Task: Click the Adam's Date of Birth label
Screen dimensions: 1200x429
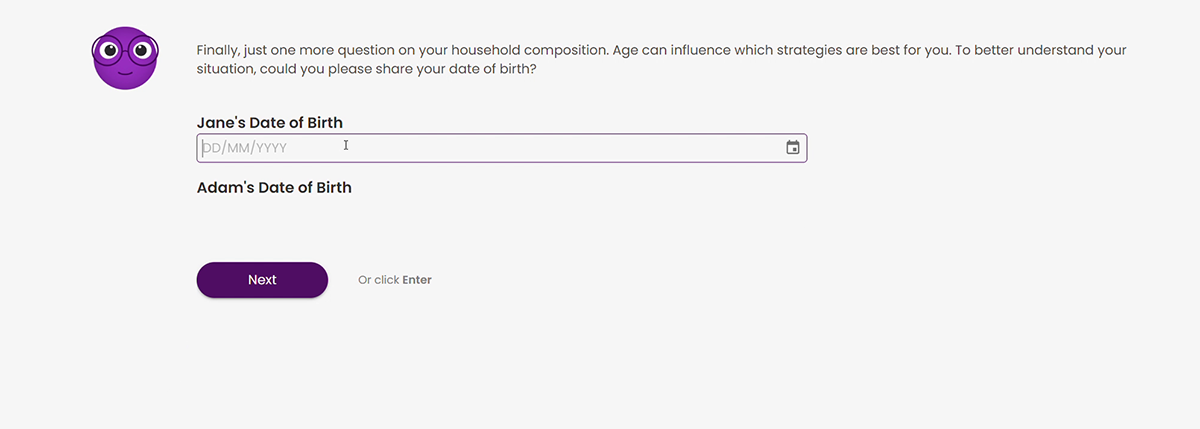Action: [274, 187]
